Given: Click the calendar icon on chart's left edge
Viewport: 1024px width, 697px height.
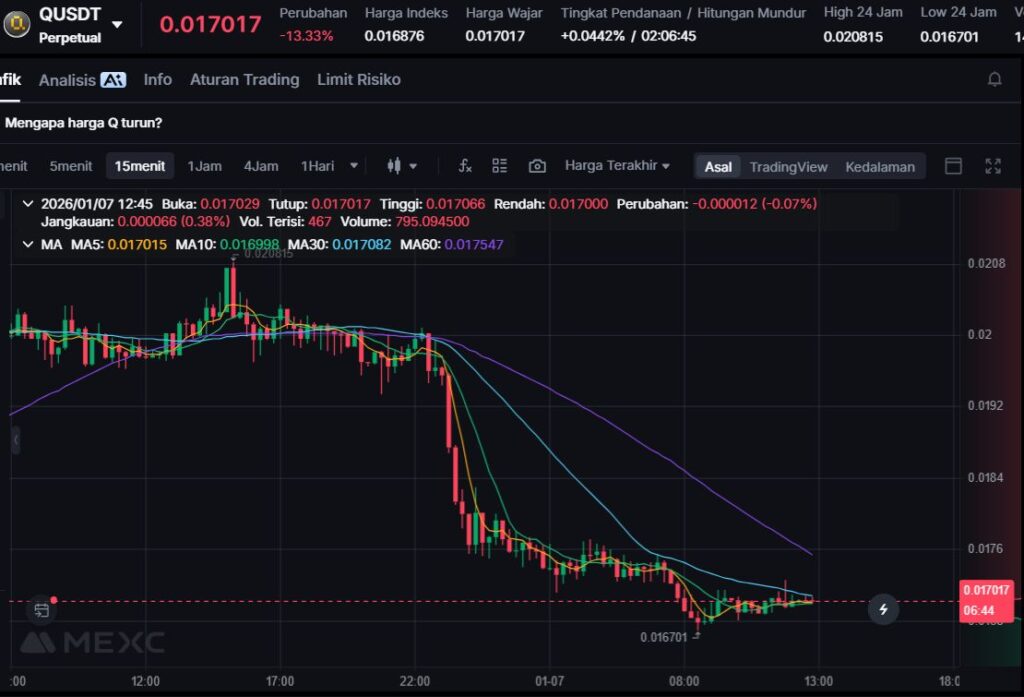Looking at the screenshot, I should (40, 609).
